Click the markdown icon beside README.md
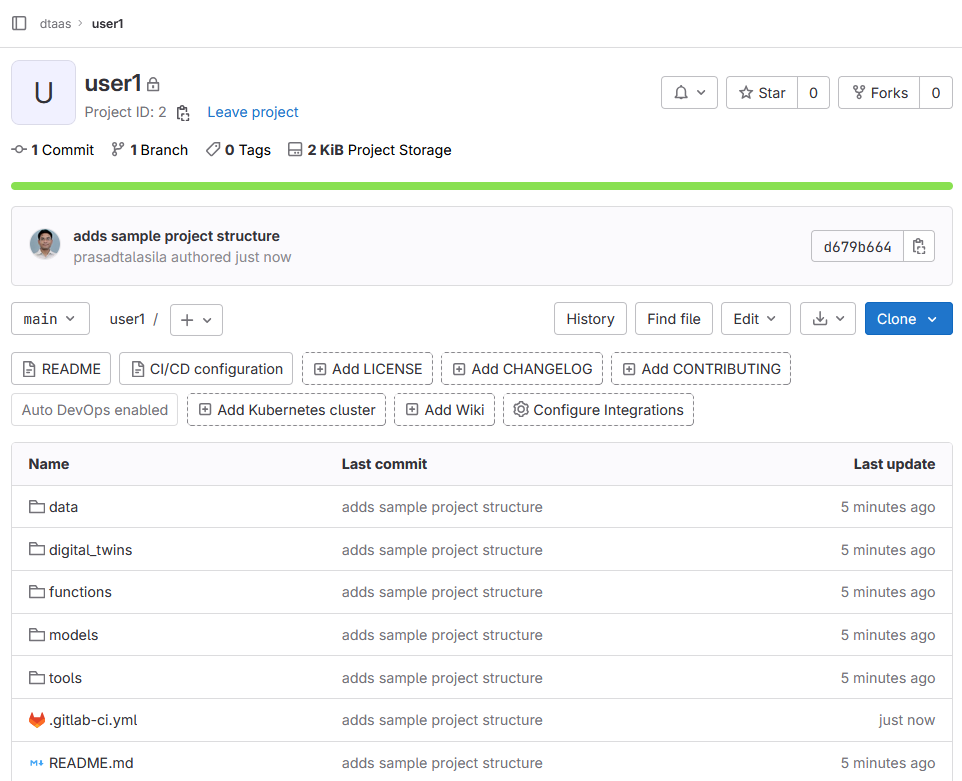This screenshot has height=781, width=962. 37,763
